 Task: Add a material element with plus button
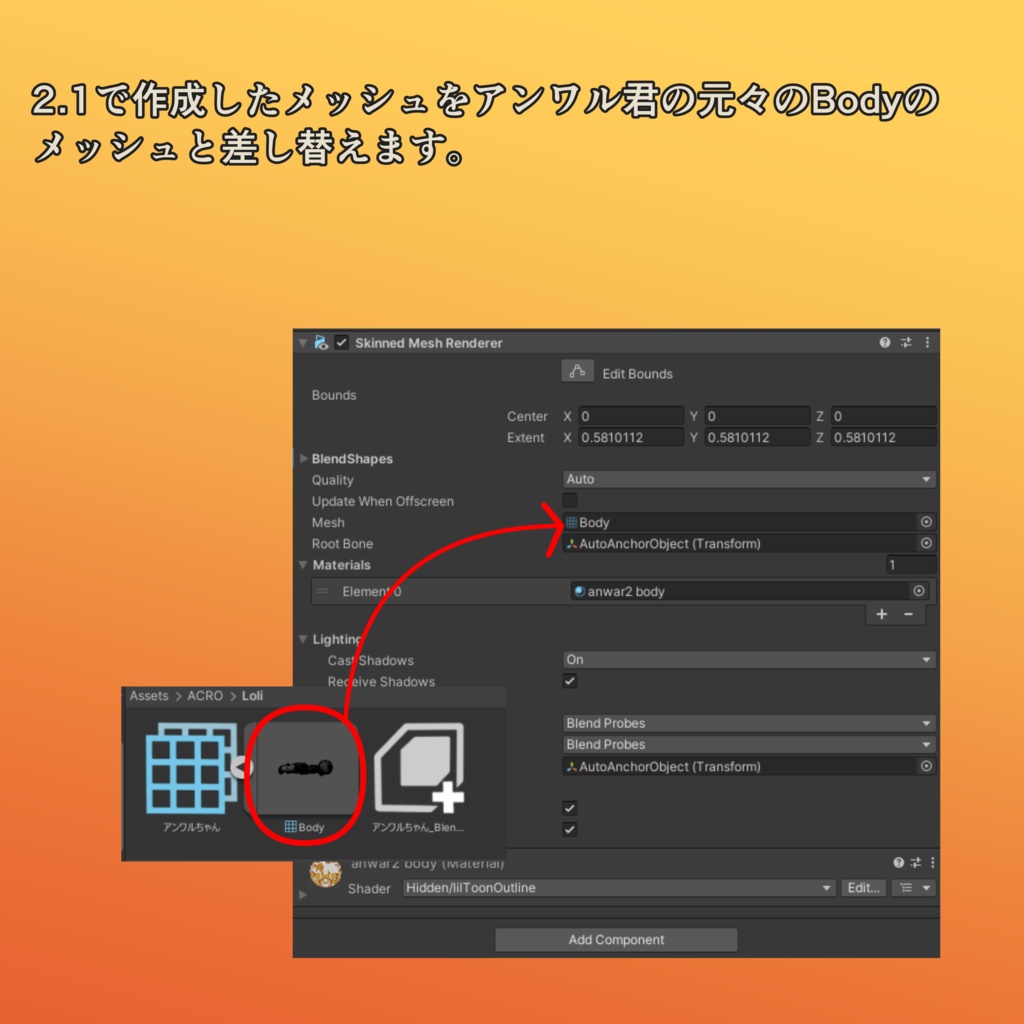[x=882, y=614]
